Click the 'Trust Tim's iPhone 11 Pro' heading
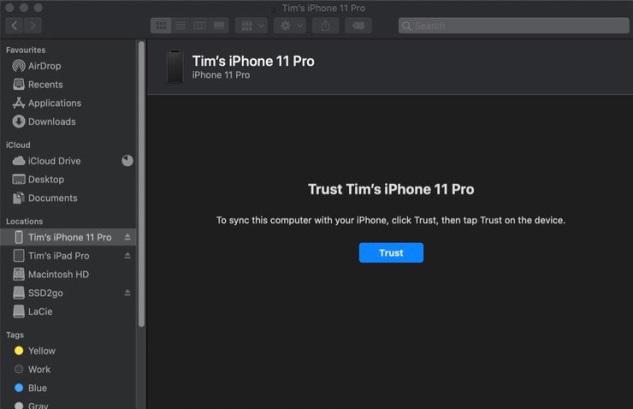Image resolution: width=633 pixels, height=409 pixels. (391, 189)
